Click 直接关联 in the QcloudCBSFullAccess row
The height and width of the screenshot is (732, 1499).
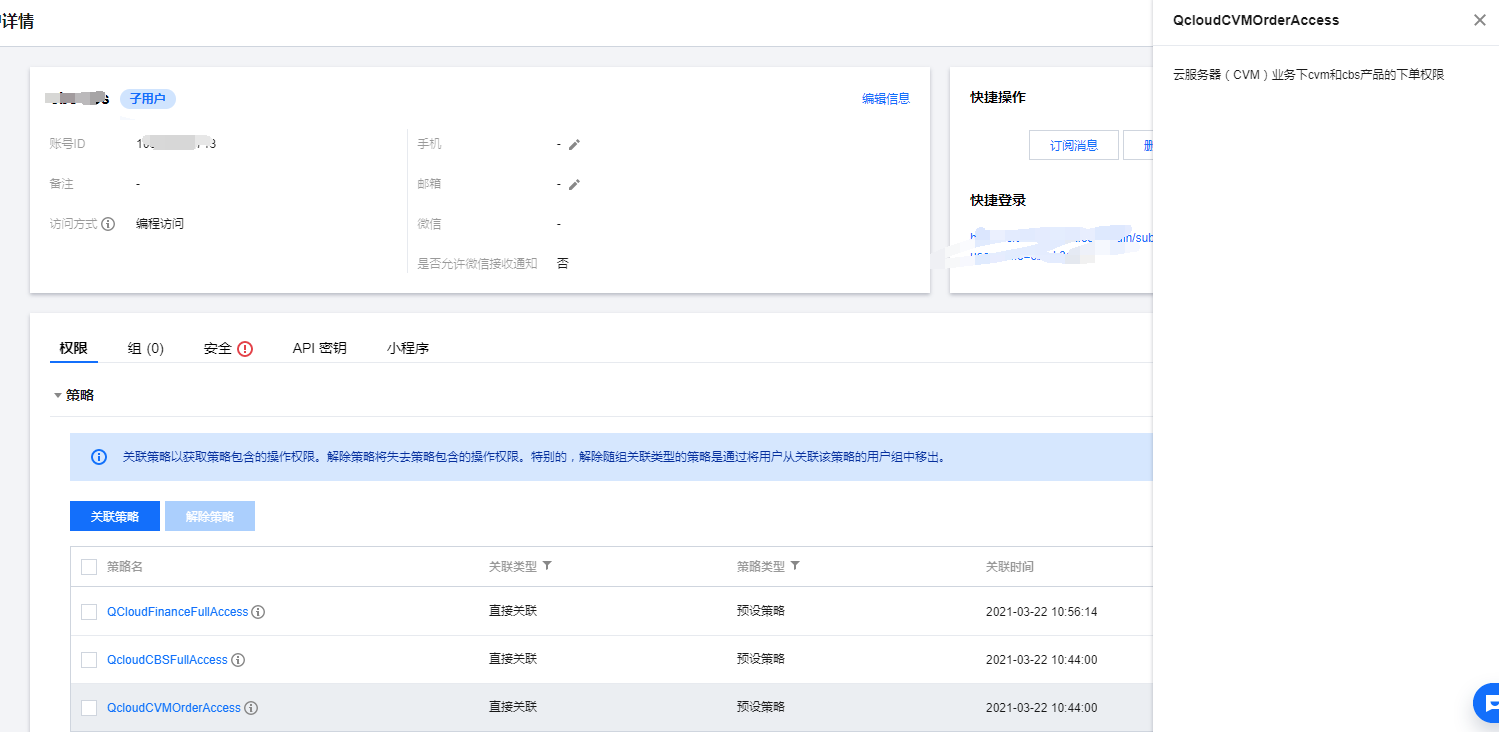(x=513, y=659)
